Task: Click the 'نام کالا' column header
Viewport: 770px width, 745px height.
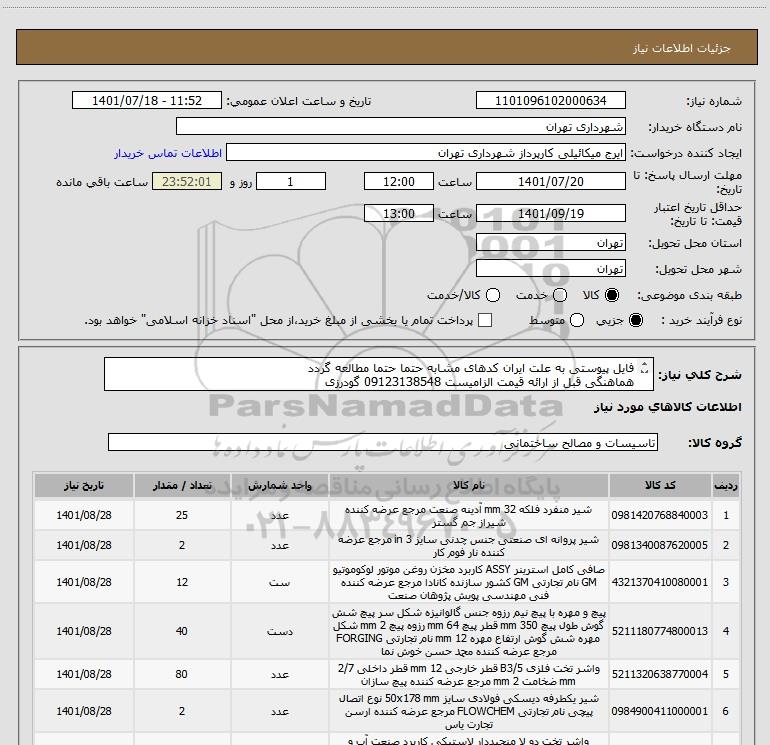Action: point(468,486)
